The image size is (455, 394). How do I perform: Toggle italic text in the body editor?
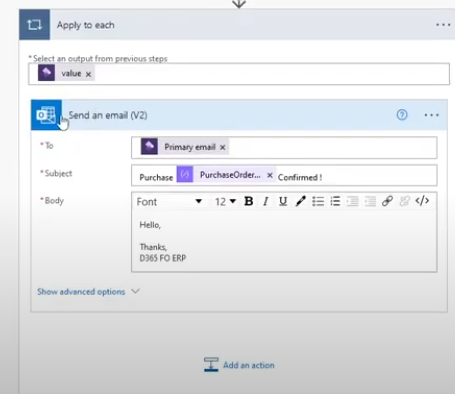pos(266,201)
